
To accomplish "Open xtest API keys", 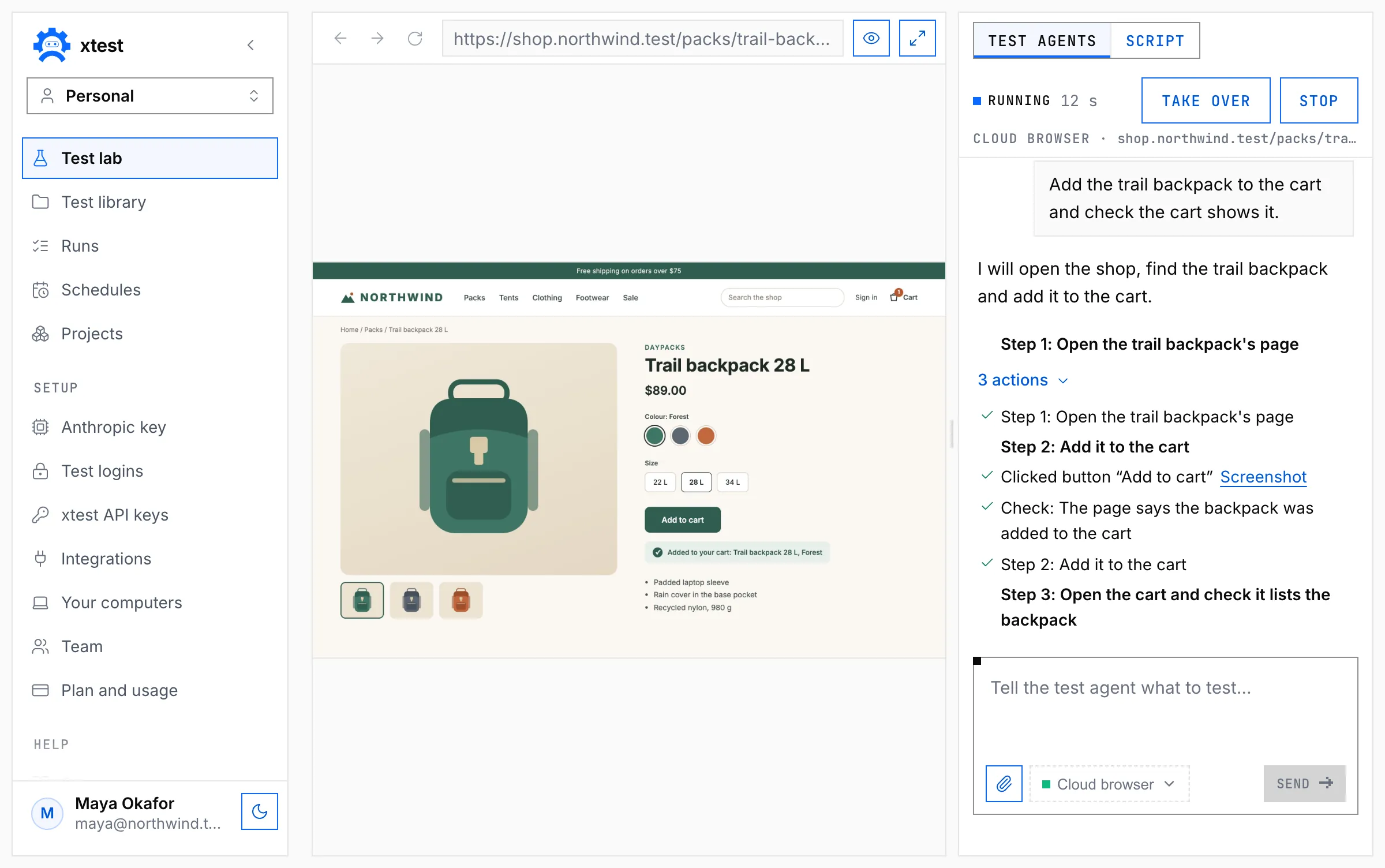I will pos(150,515).
